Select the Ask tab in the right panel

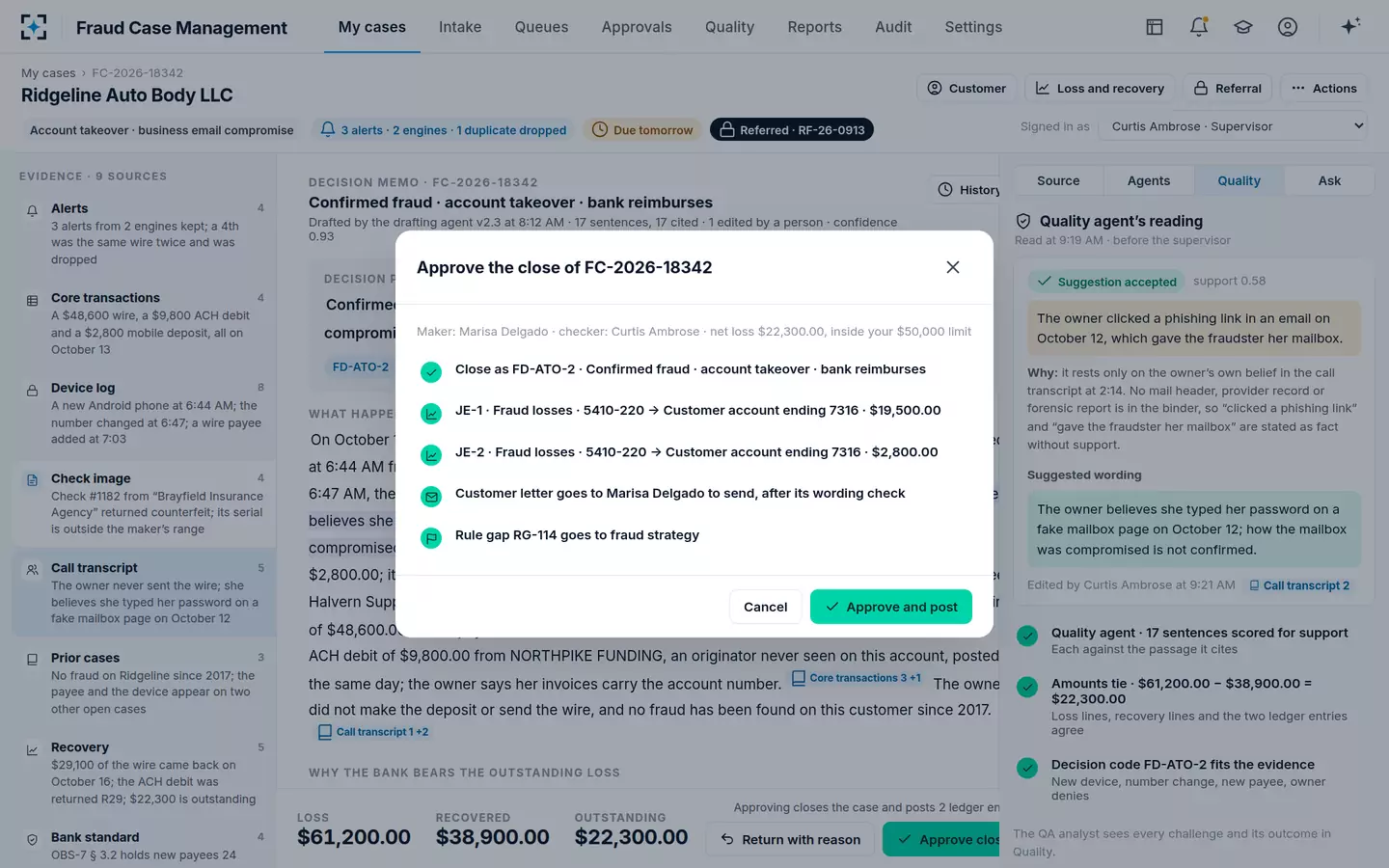pyautogui.click(x=1329, y=180)
